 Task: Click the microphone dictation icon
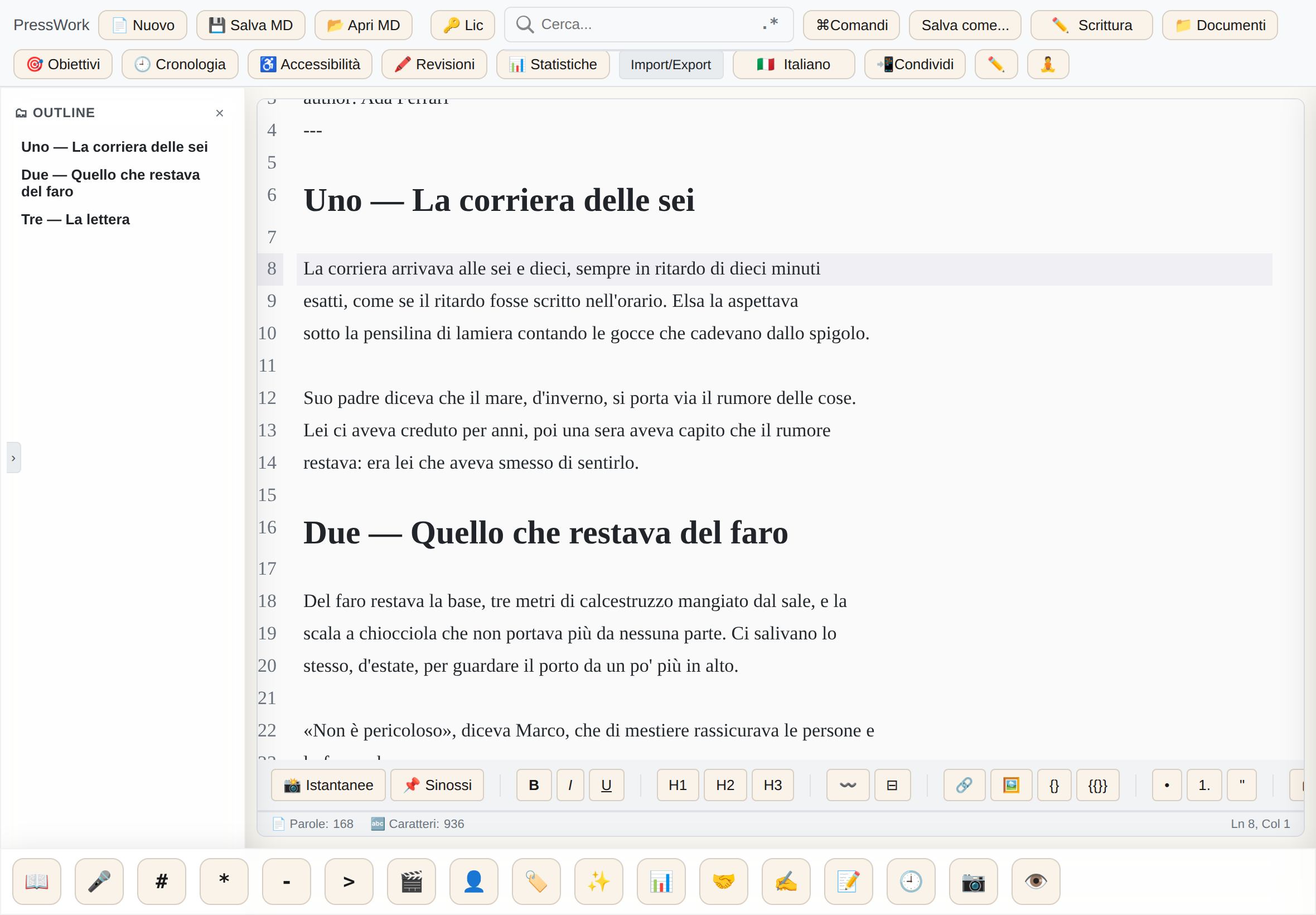coord(99,881)
